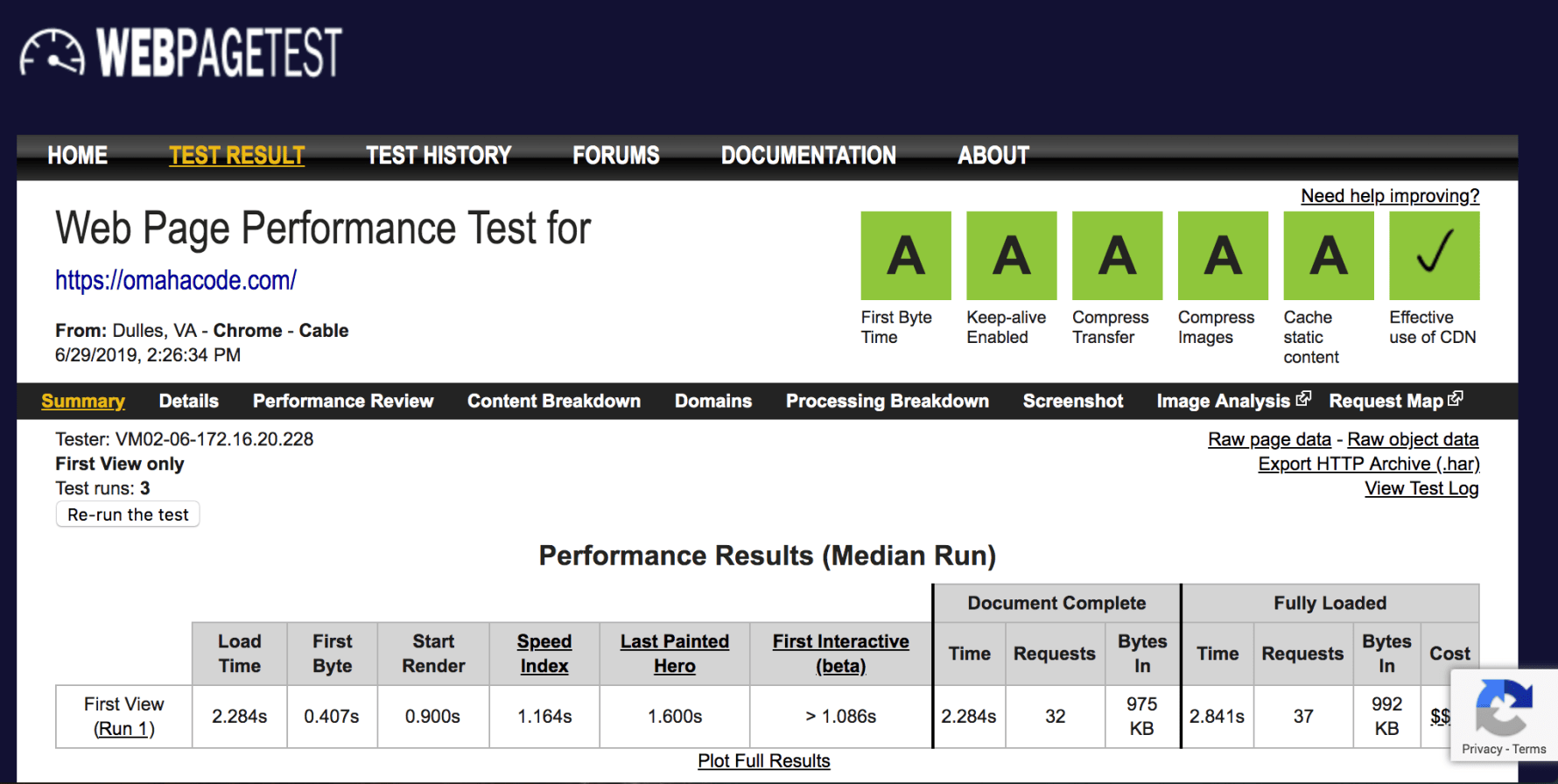Image resolution: width=1558 pixels, height=784 pixels.
Task: Click the WebPageTest logo
Action: click(180, 52)
